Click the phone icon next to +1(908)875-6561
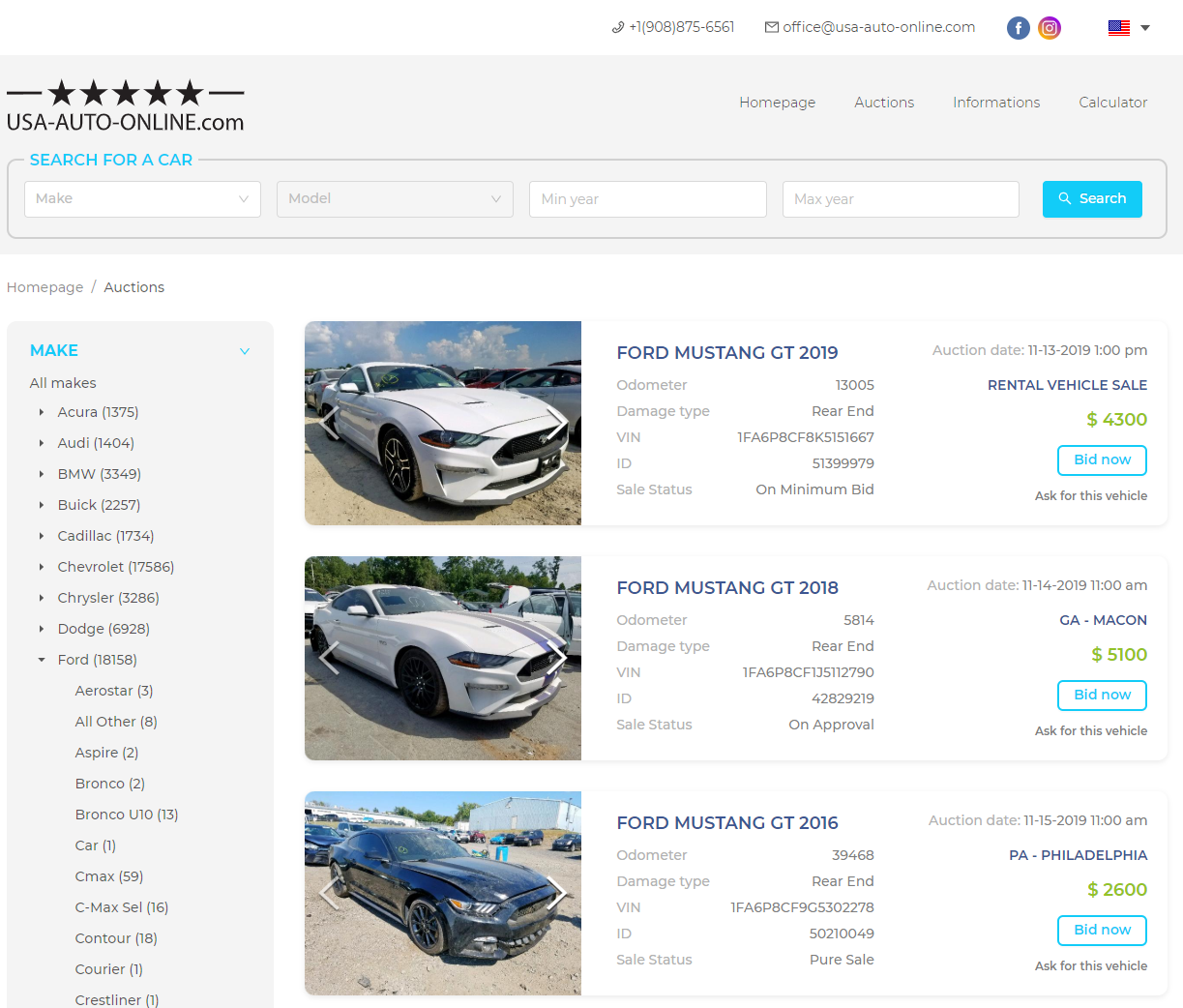The width and height of the screenshot is (1183, 1008). click(618, 27)
